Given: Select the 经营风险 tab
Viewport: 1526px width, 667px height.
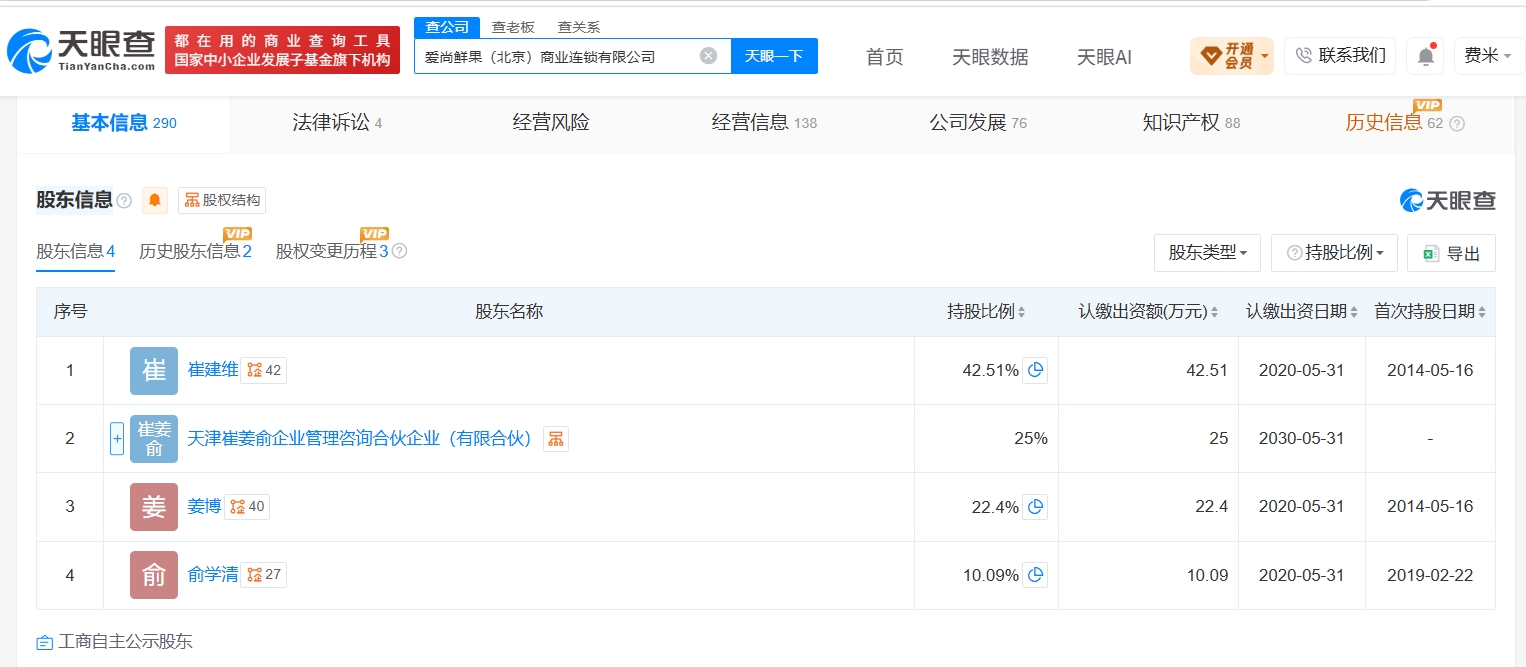Looking at the screenshot, I should coord(551,123).
